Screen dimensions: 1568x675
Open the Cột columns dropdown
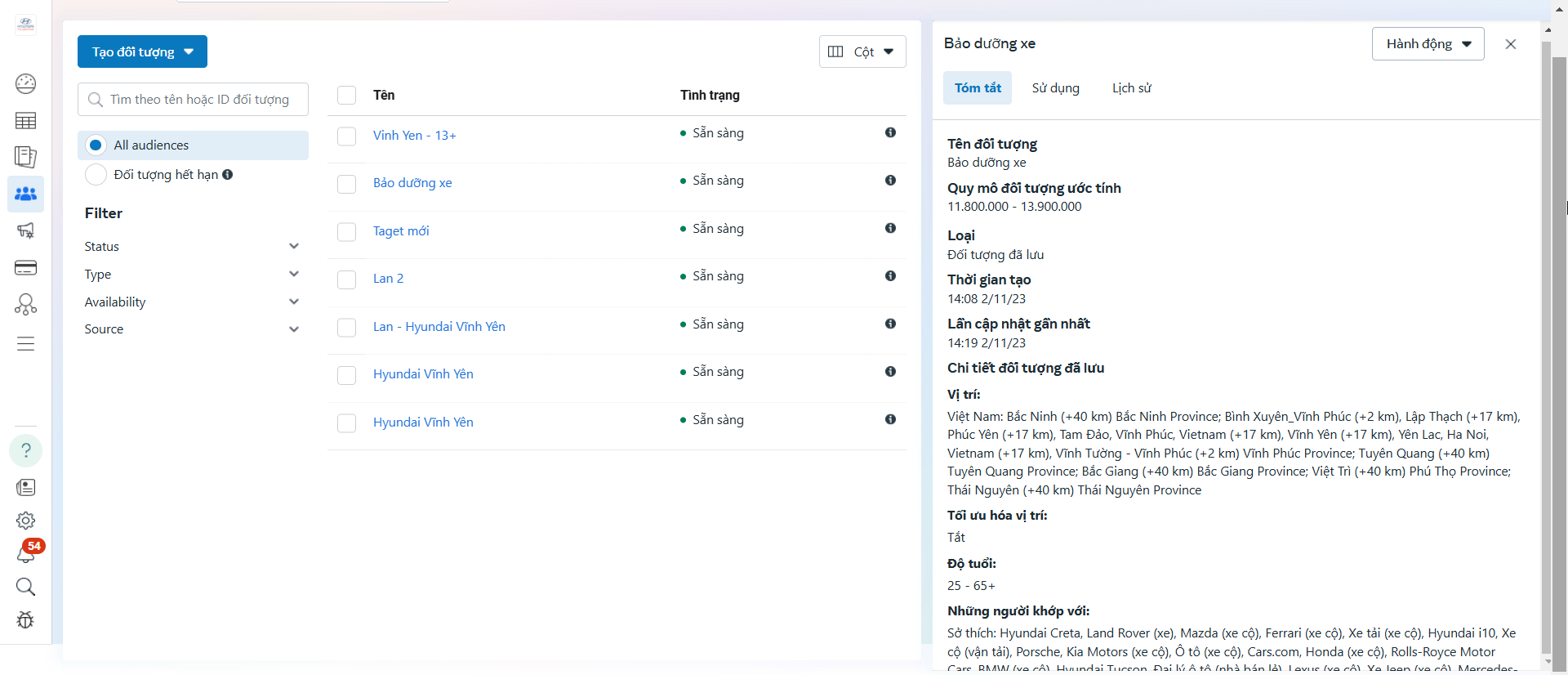click(862, 51)
